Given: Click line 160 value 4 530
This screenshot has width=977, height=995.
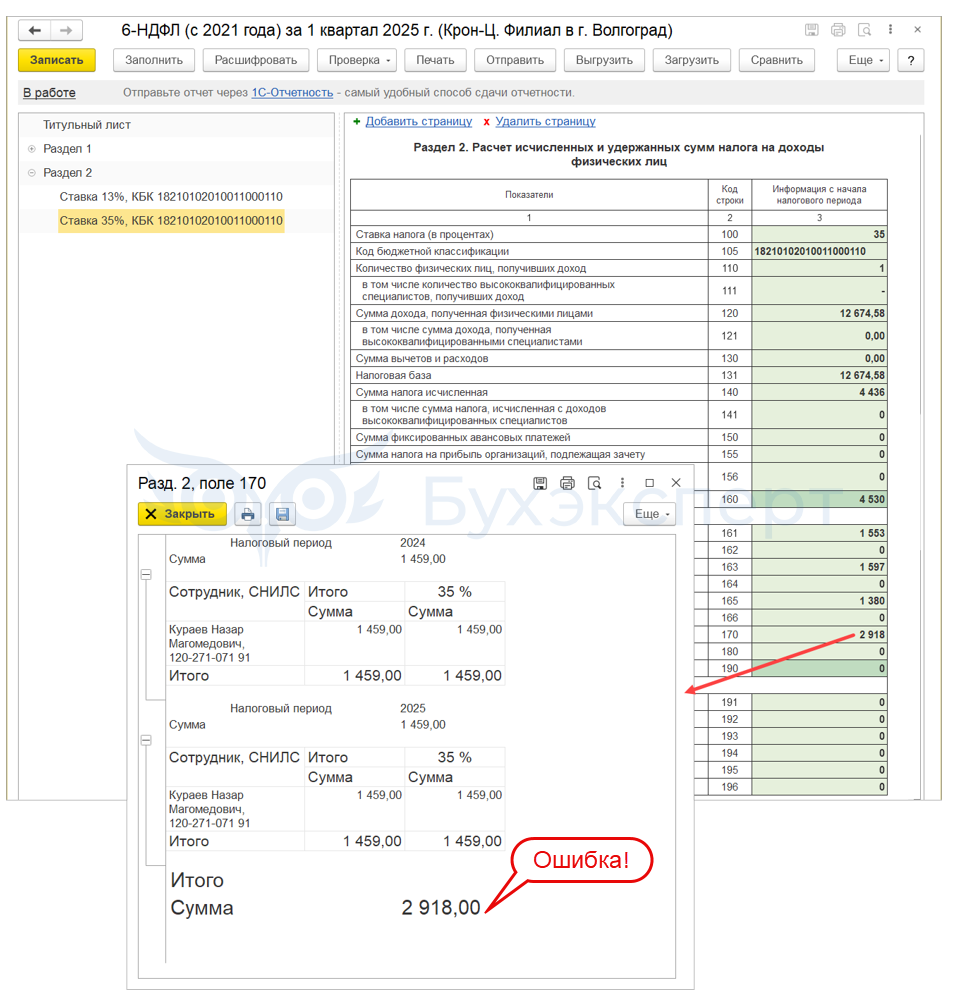Looking at the screenshot, I should (x=820, y=499).
